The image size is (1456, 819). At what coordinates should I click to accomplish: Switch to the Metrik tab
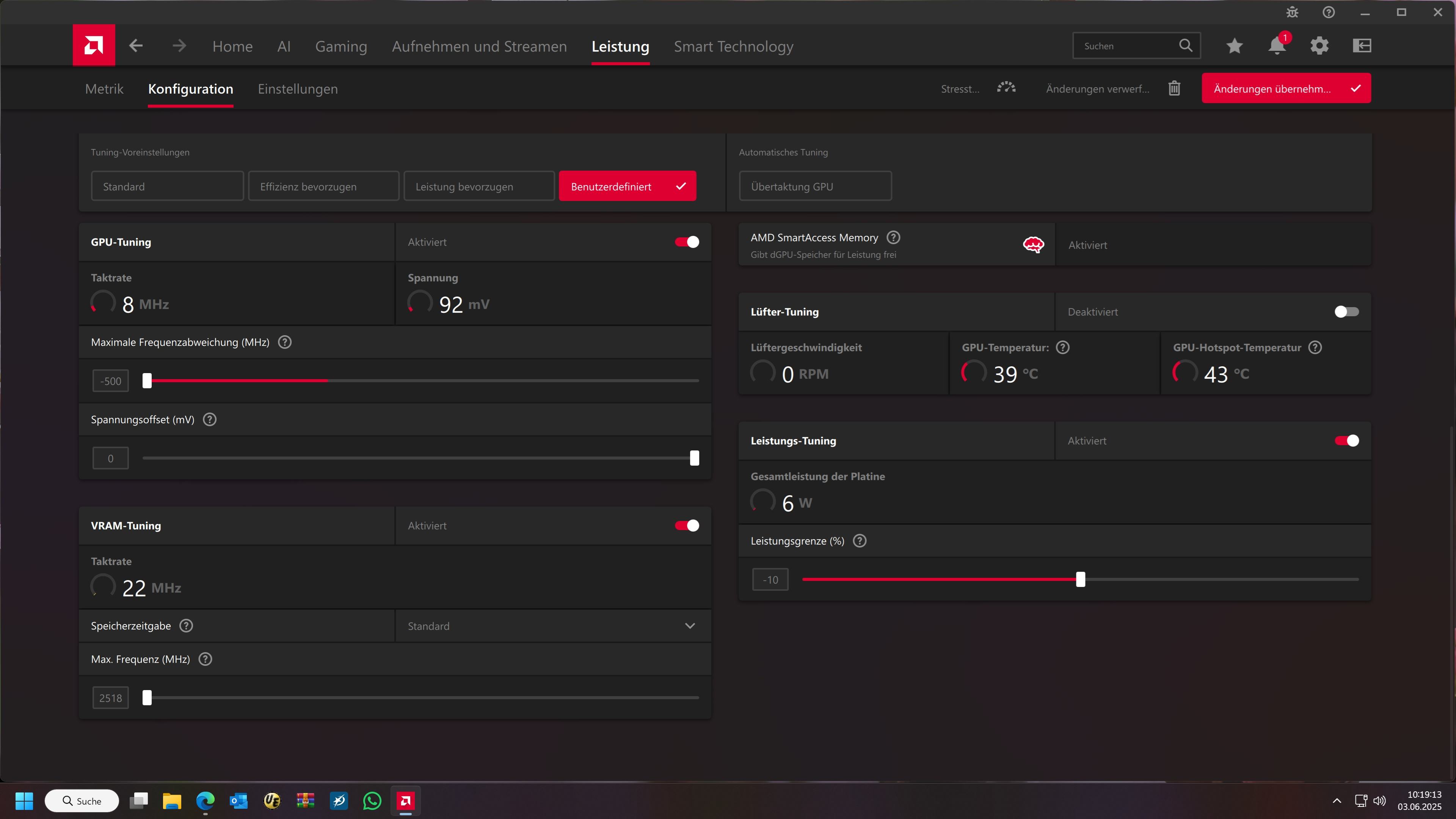point(104,89)
